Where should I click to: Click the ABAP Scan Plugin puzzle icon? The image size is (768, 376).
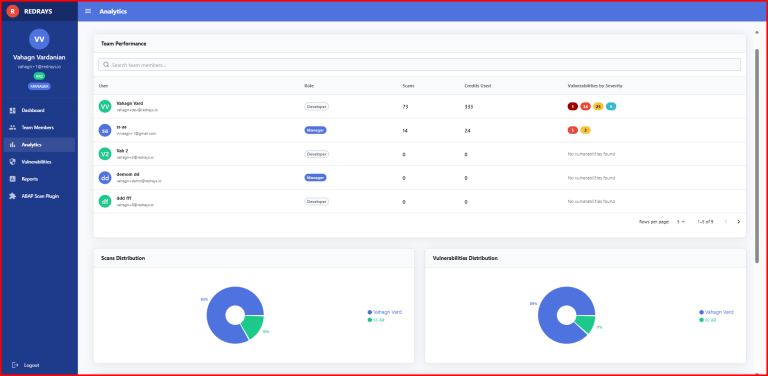(x=13, y=196)
